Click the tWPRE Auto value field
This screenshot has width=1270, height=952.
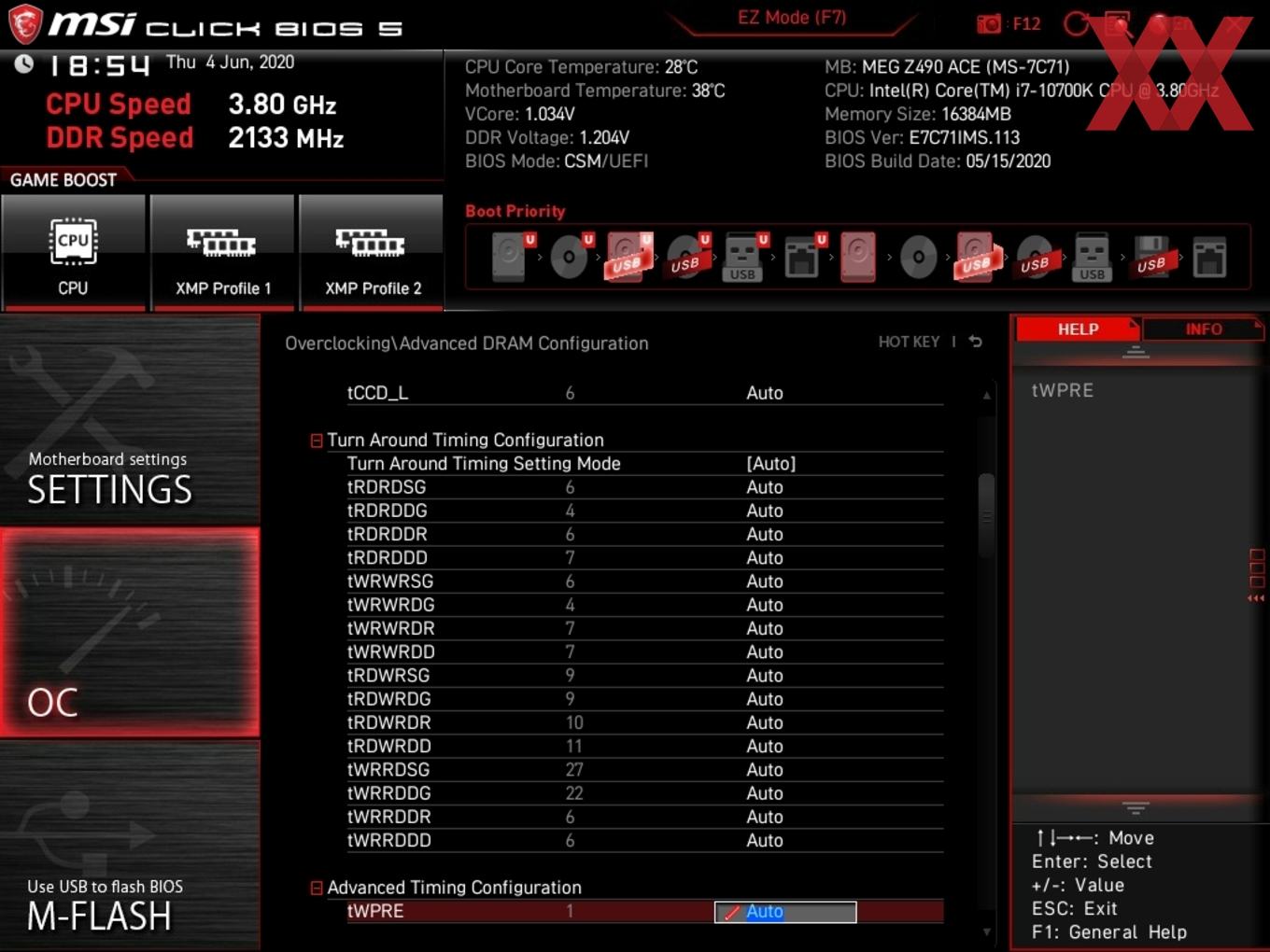click(785, 912)
